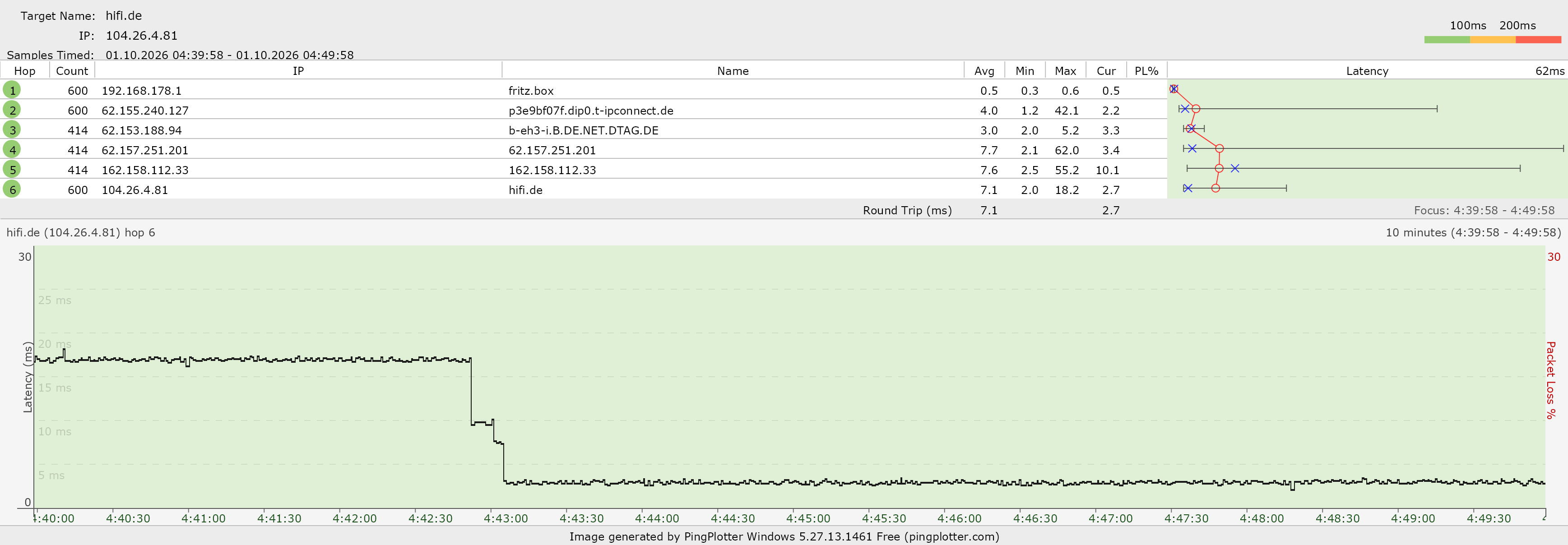Viewport: 1568px width, 545px height.
Task: Click the Cur column header
Action: (1106, 70)
